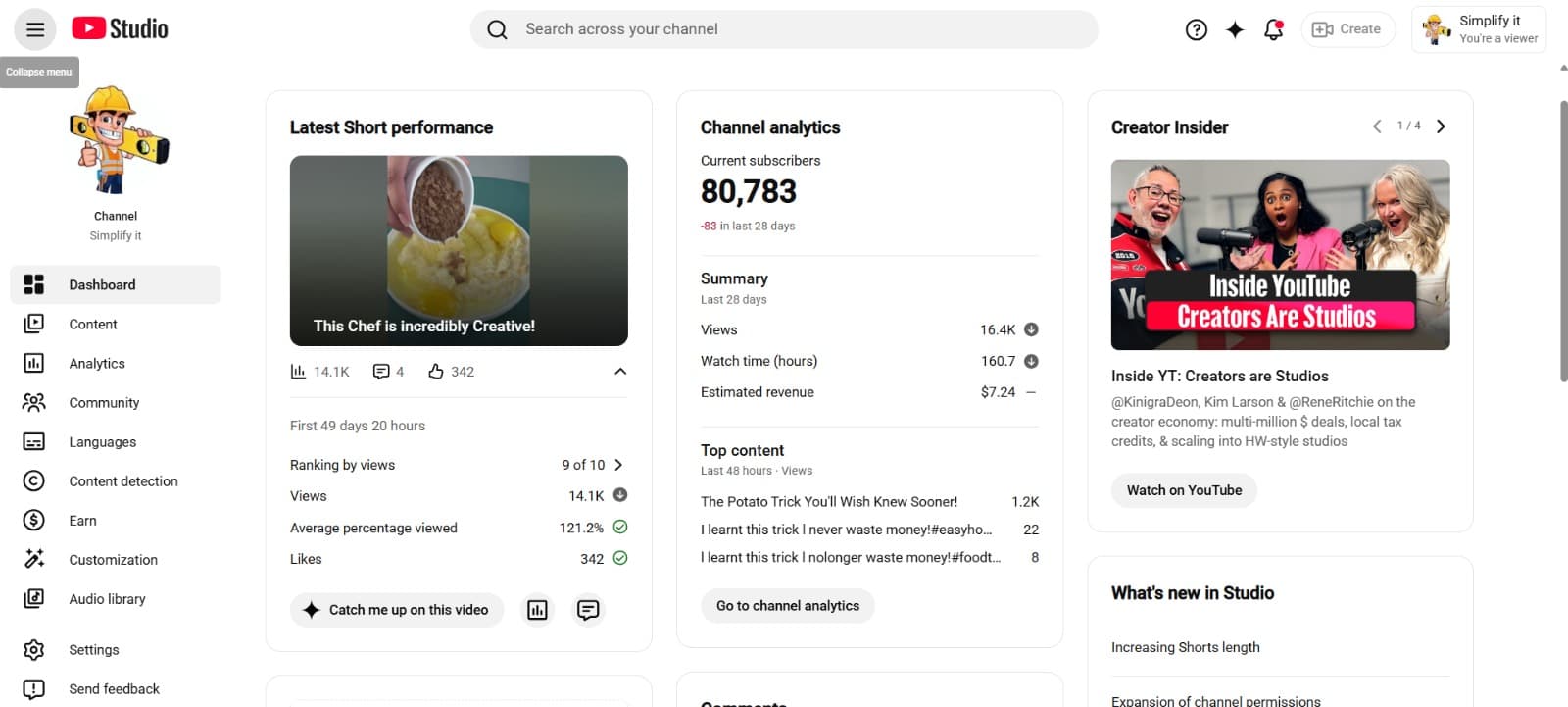Click the search magnifier icon

point(497,29)
